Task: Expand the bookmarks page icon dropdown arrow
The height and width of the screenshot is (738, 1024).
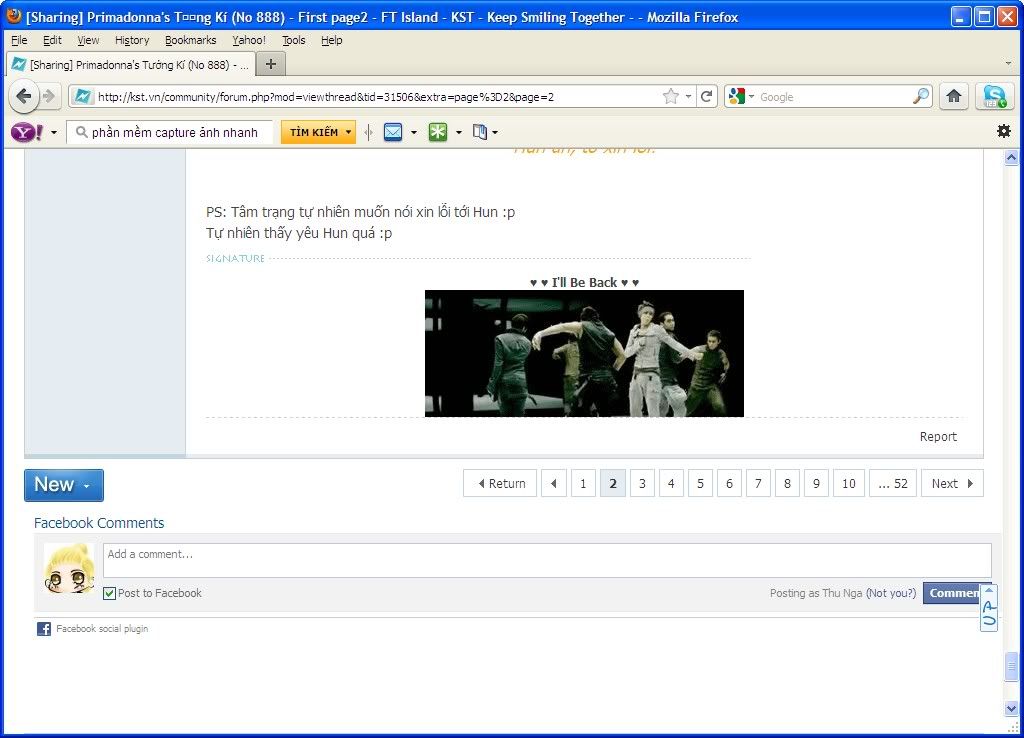Action: pyautogui.click(x=495, y=133)
